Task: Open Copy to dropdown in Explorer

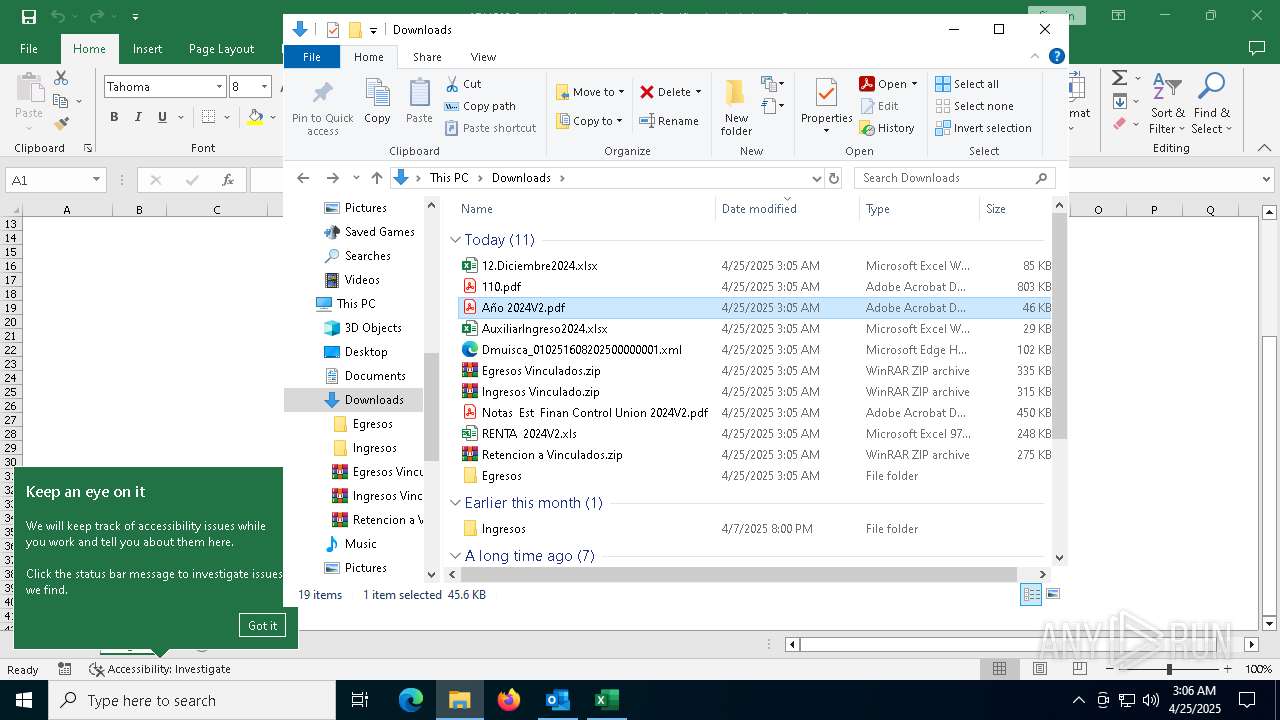Action: [590, 121]
